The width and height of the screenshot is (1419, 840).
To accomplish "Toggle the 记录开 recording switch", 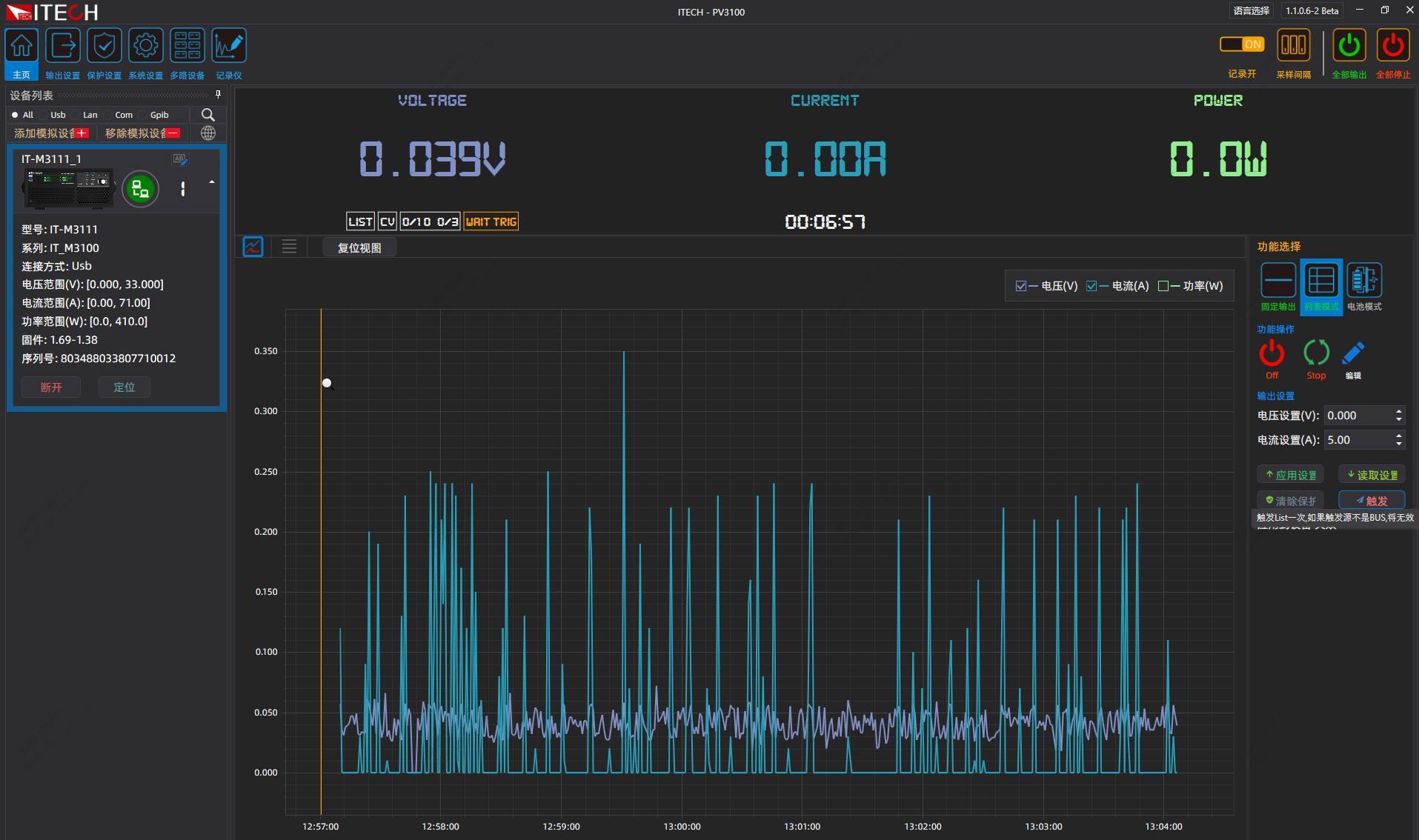I will coord(1242,44).
